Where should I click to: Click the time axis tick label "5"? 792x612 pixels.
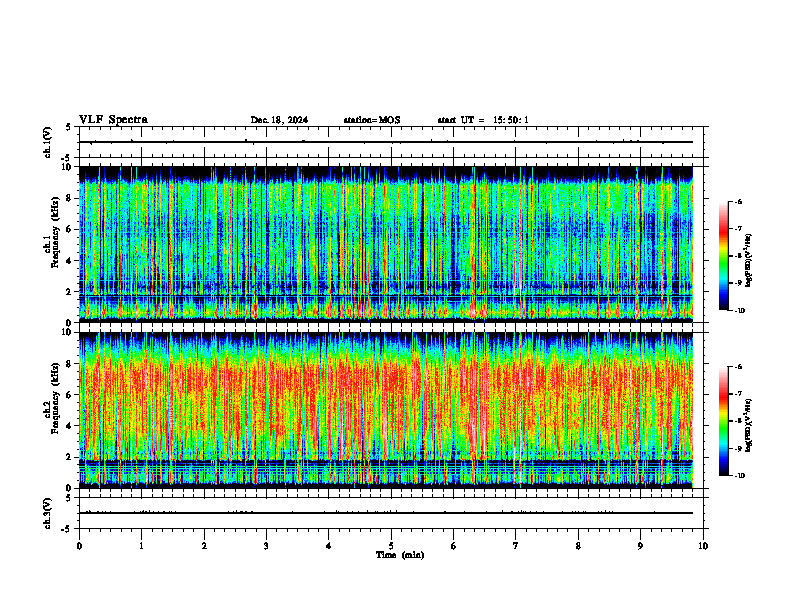point(391,546)
